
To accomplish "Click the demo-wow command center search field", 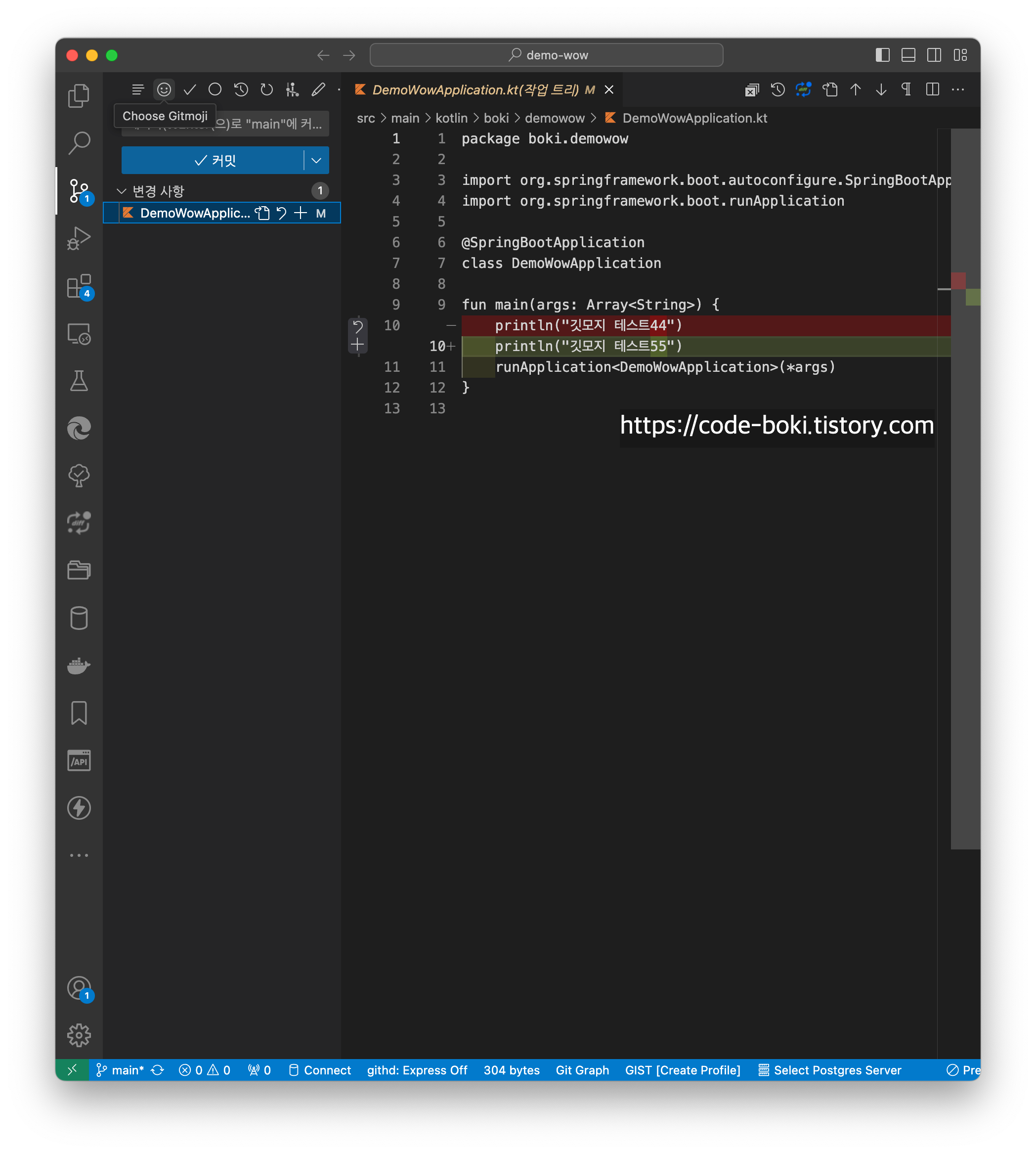I will pos(546,55).
